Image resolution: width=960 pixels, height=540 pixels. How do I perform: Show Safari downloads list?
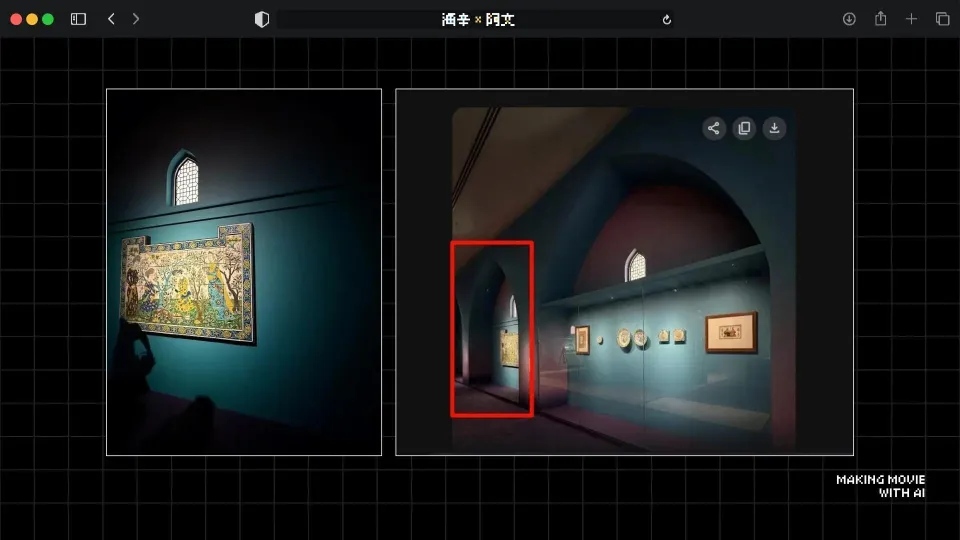(849, 19)
